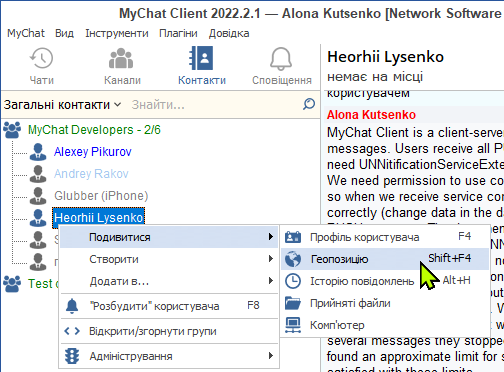Expand the Подивитися submenu arrow

(x=271, y=237)
